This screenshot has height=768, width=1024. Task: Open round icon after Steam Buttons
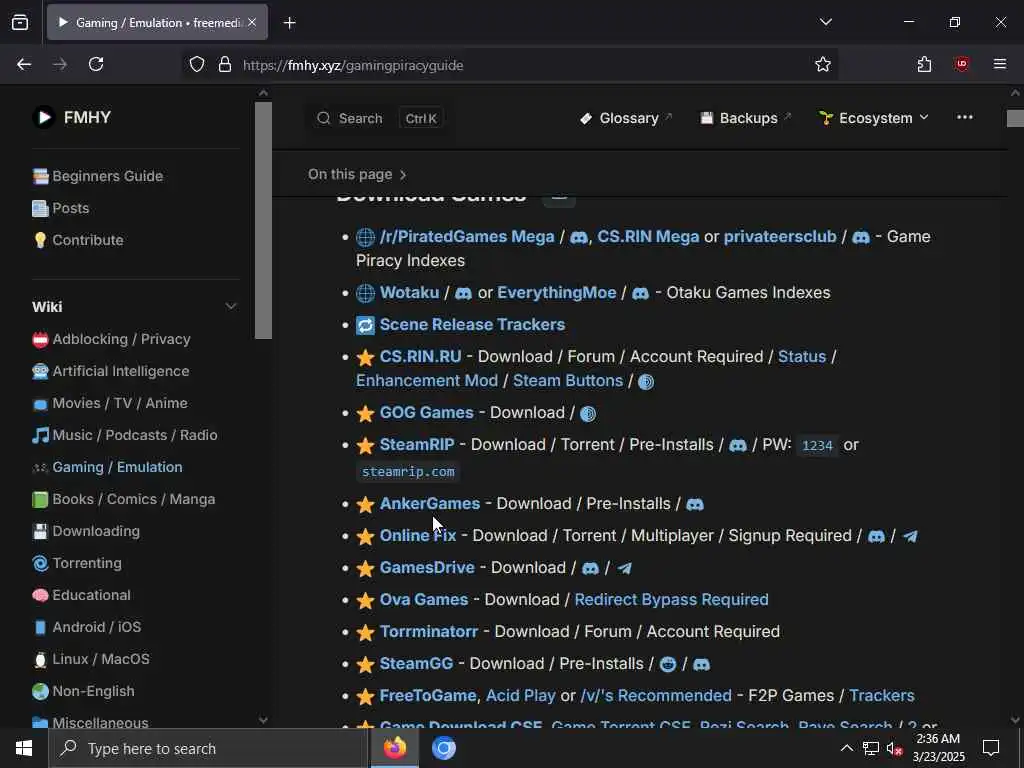[646, 381]
